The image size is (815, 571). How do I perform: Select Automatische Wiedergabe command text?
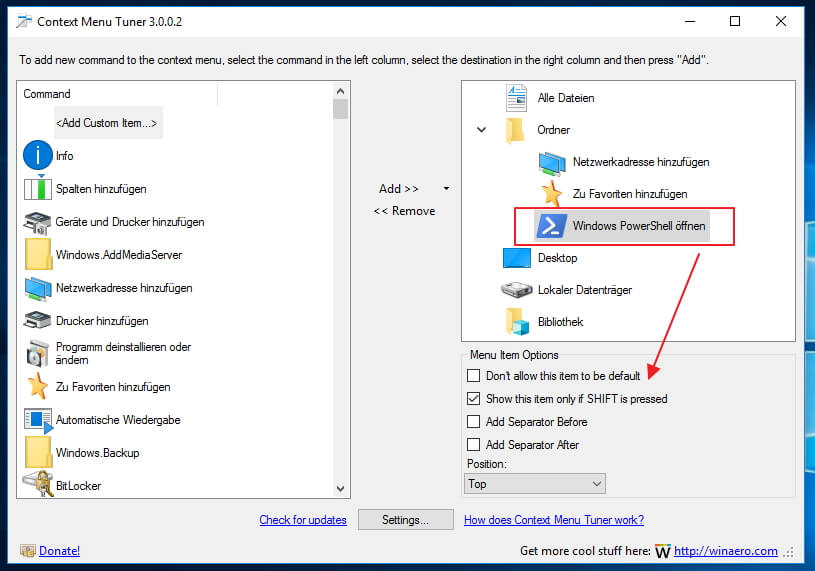(x=118, y=420)
